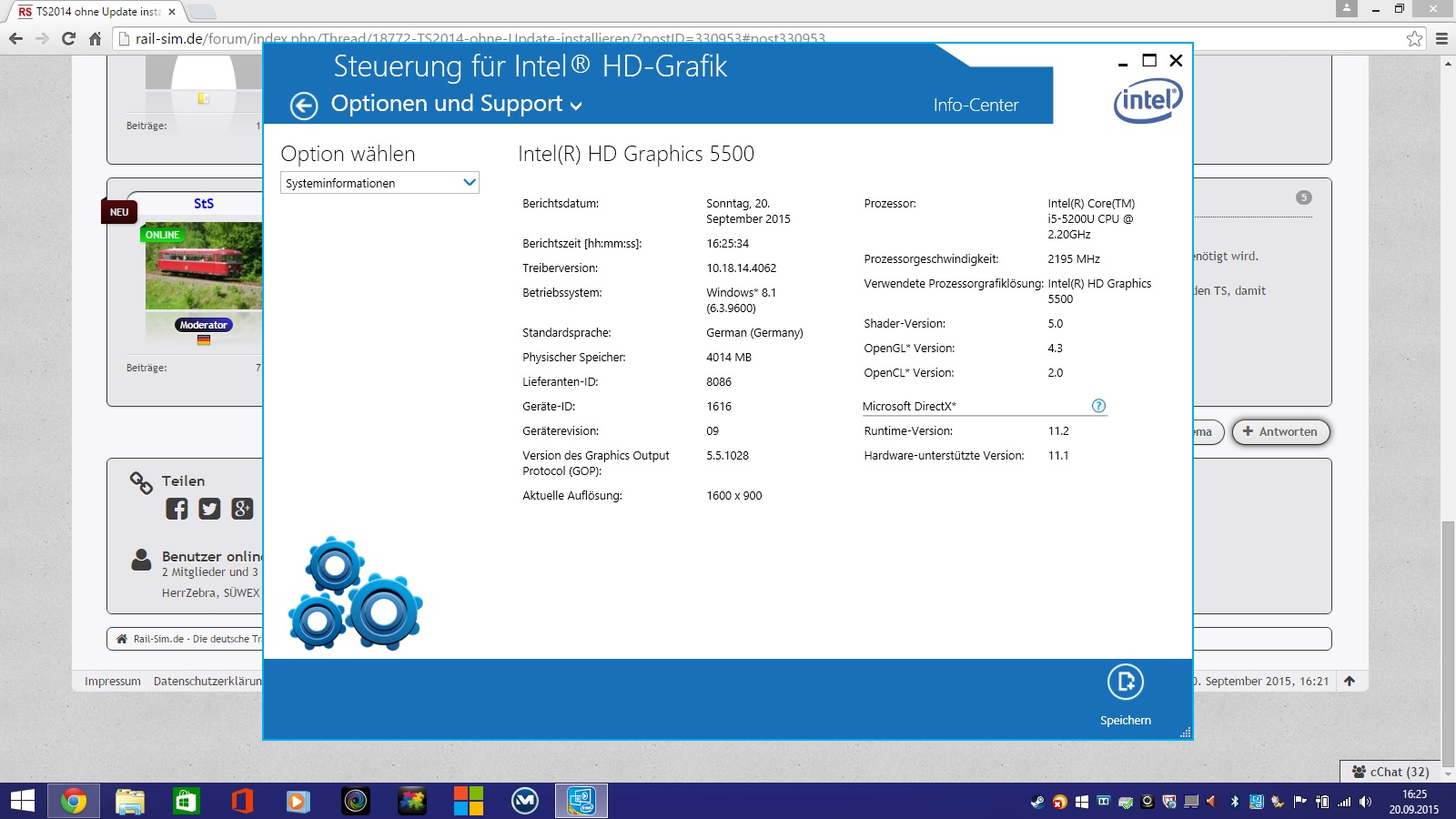Open the Steam tray icon
This screenshot has width=1456, height=819.
click(x=1037, y=802)
